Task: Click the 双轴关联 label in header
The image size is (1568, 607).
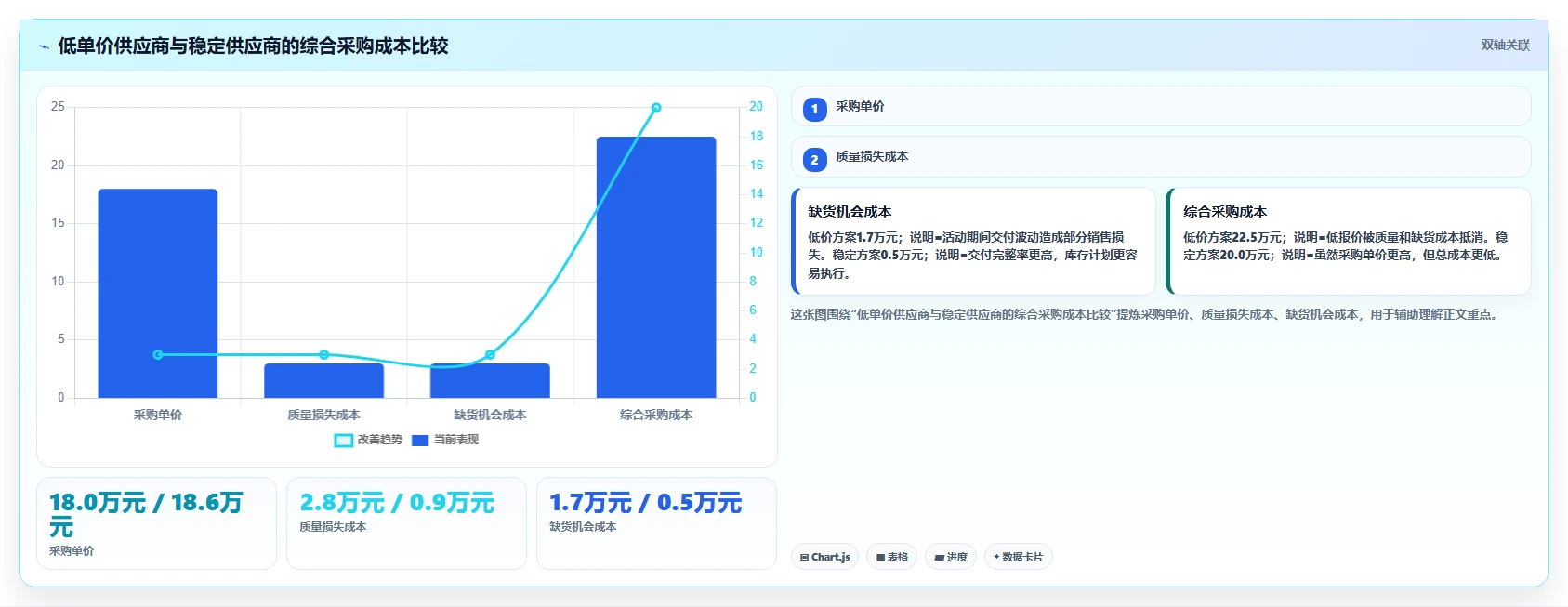Action: click(x=1505, y=46)
